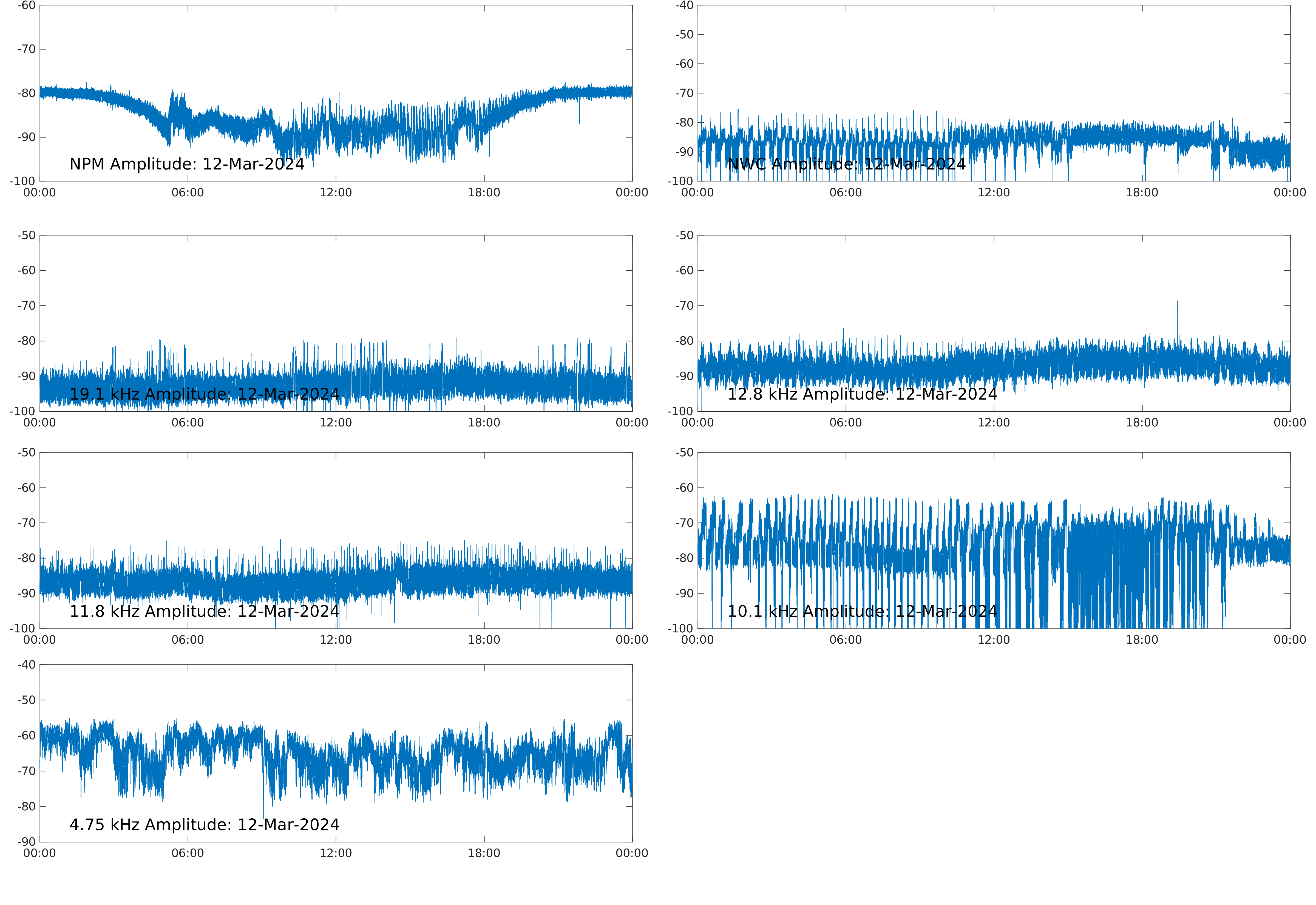Click the -60 y-axis label on 10.1 kHz plot
Screen dimensions: 1316x905
click(x=684, y=488)
